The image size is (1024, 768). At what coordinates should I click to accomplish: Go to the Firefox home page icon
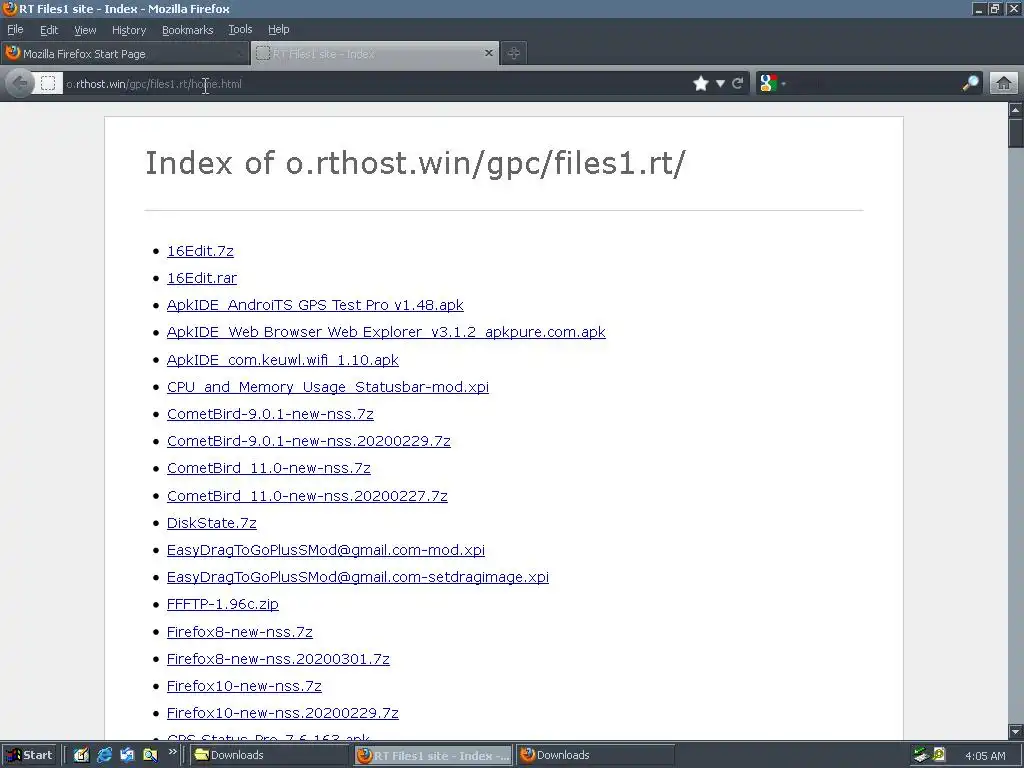1004,84
